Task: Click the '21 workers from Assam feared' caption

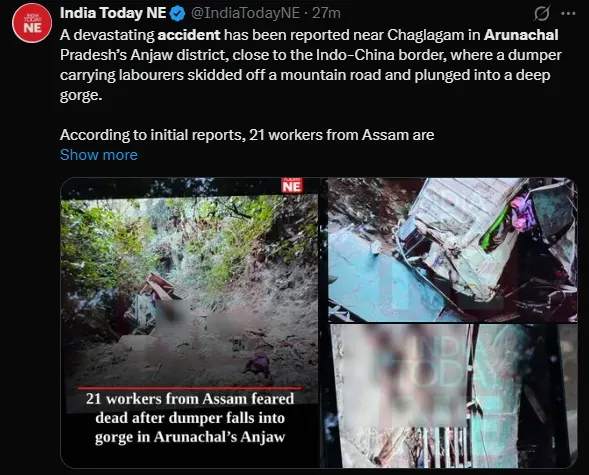Action: point(190,399)
